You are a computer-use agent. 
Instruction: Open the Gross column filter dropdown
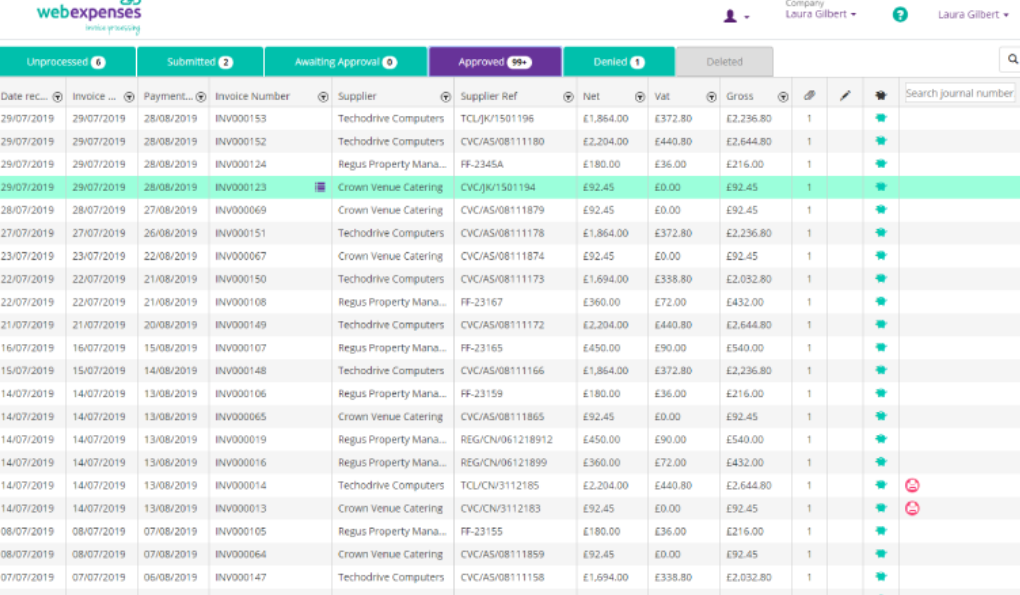coord(783,97)
